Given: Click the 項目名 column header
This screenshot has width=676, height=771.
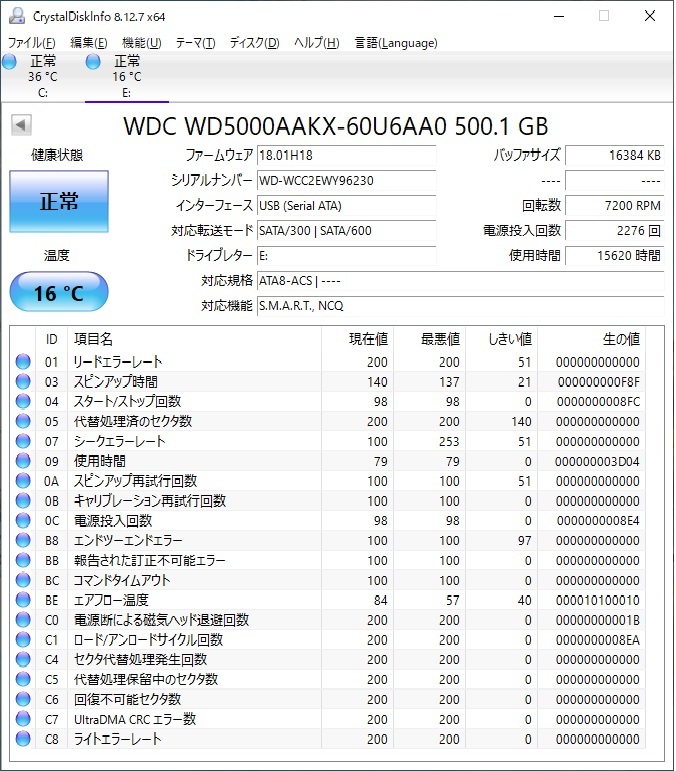Looking at the screenshot, I should tap(194, 339).
